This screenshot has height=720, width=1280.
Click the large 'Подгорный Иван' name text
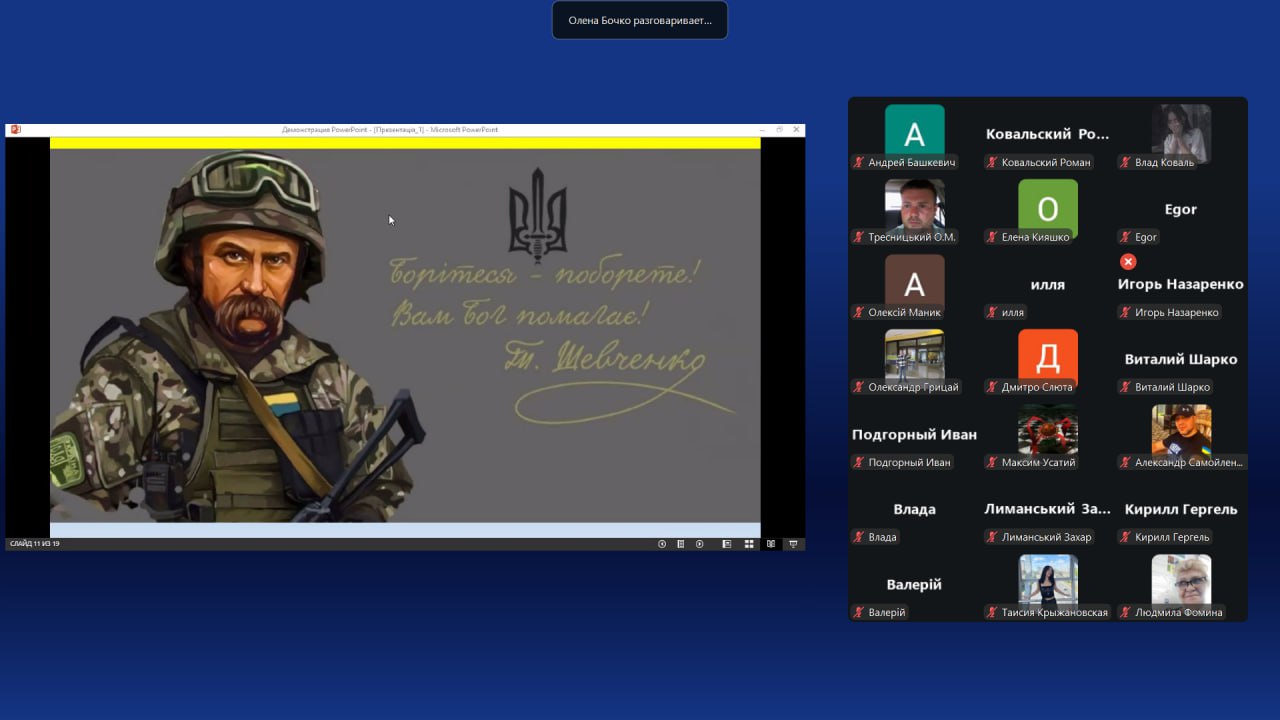tap(914, 434)
